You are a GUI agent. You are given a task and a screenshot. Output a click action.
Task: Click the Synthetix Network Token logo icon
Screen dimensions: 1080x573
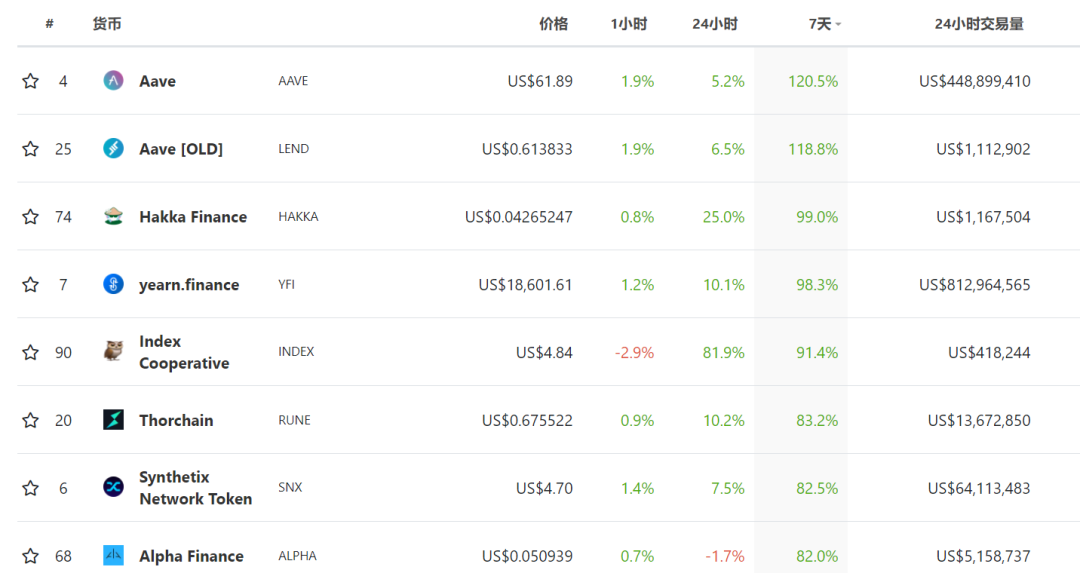(x=113, y=487)
